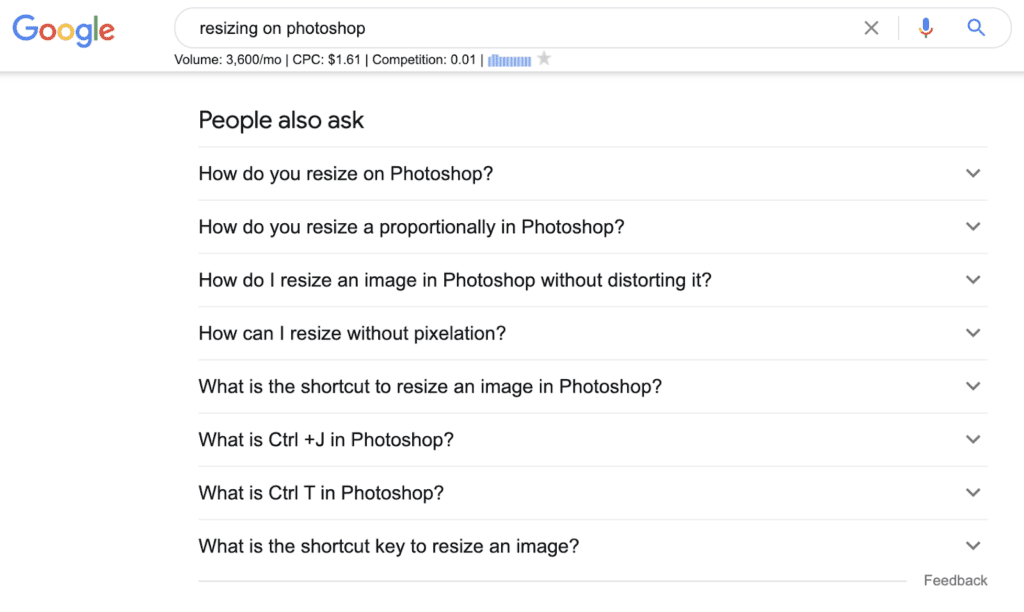The width and height of the screenshot is (1024, 612).
Task: Expand 'How can I resize without pixelation?' chevron
Action: 973,333
